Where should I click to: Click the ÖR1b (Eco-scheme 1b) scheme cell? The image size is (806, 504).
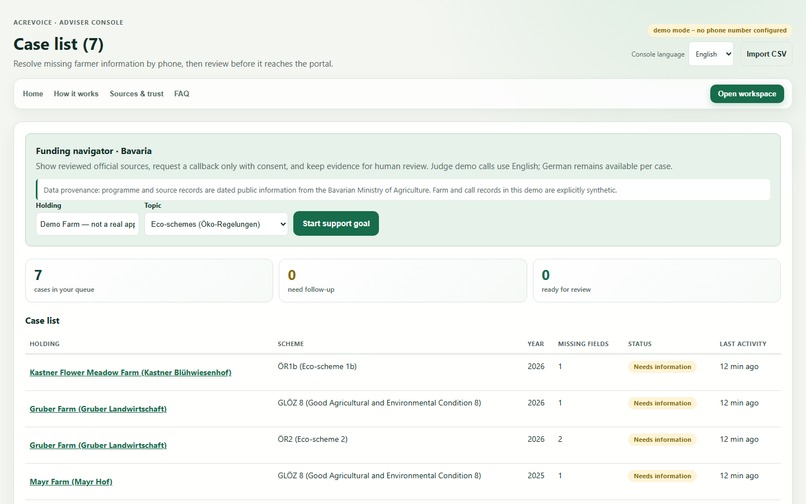pos(317,366)
